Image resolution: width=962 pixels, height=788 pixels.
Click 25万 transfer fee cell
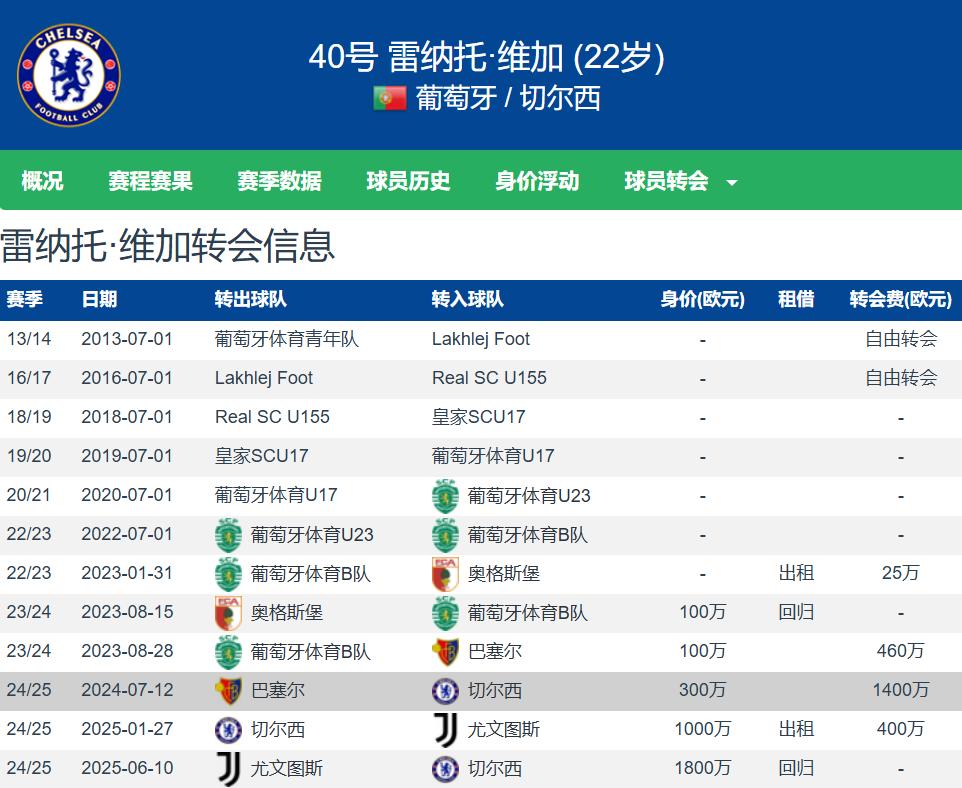pyautogui.click(x=901, y=573)
